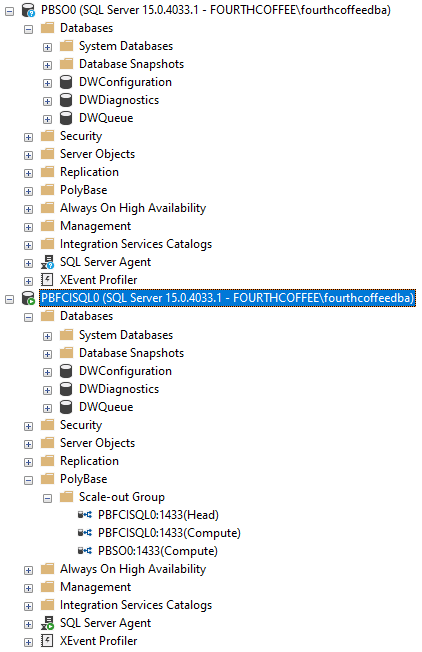Image resolution: width=422 pixels, height=652 pixels.
Task: Click Databases folder icon under PBSO0
Action: [47, 27]
